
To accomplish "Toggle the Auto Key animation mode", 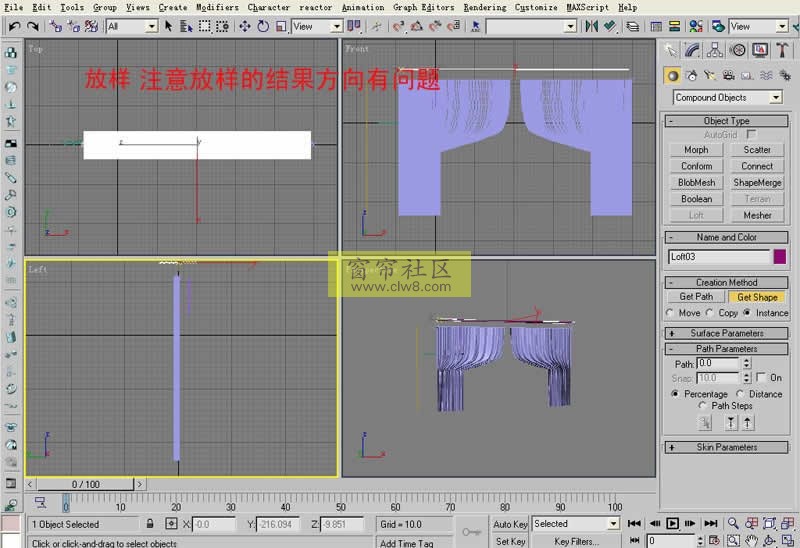I will pos(510,524).
